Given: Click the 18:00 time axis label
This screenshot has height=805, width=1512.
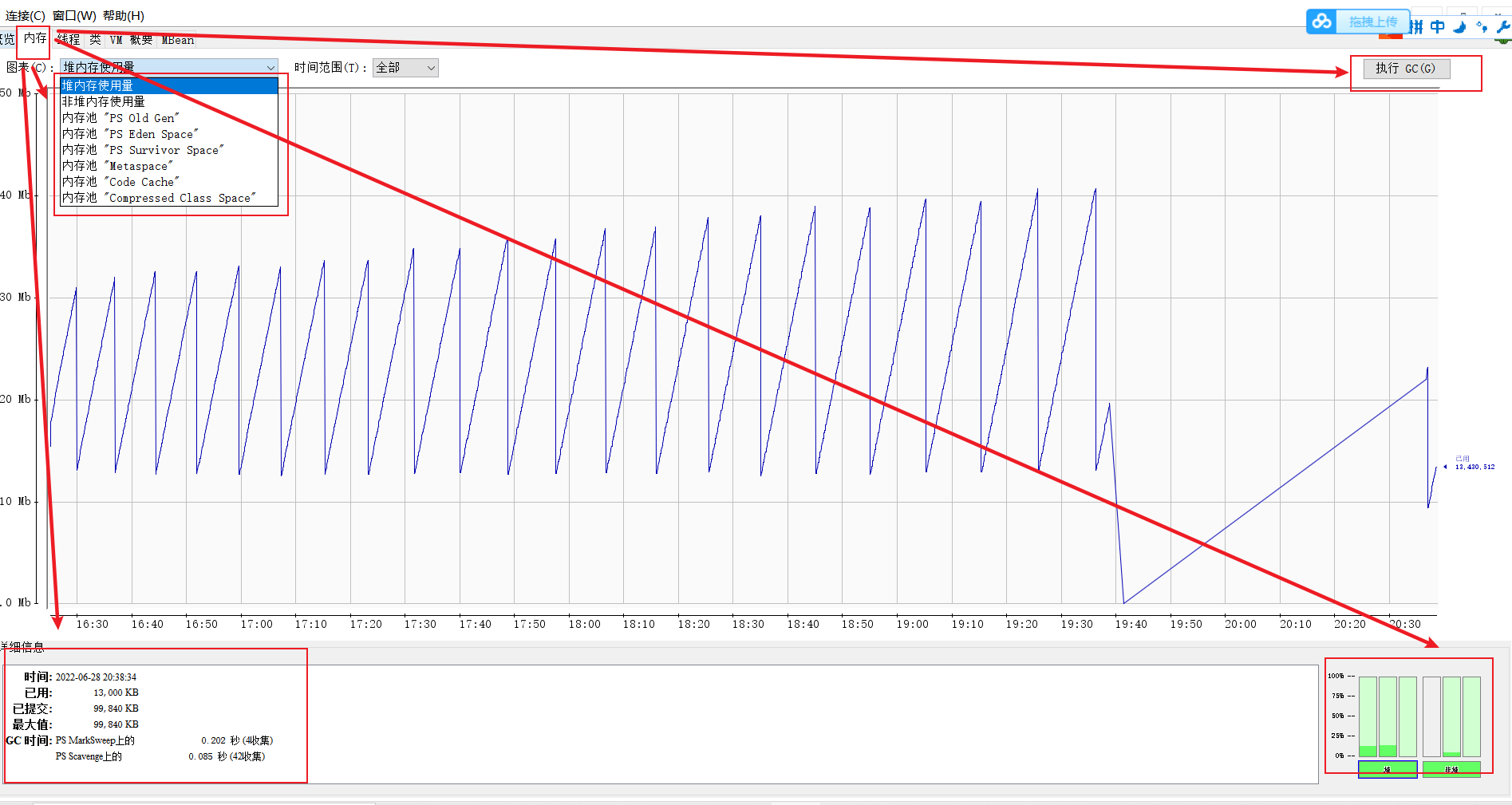Looking at the screenshot, I should 585,625.
